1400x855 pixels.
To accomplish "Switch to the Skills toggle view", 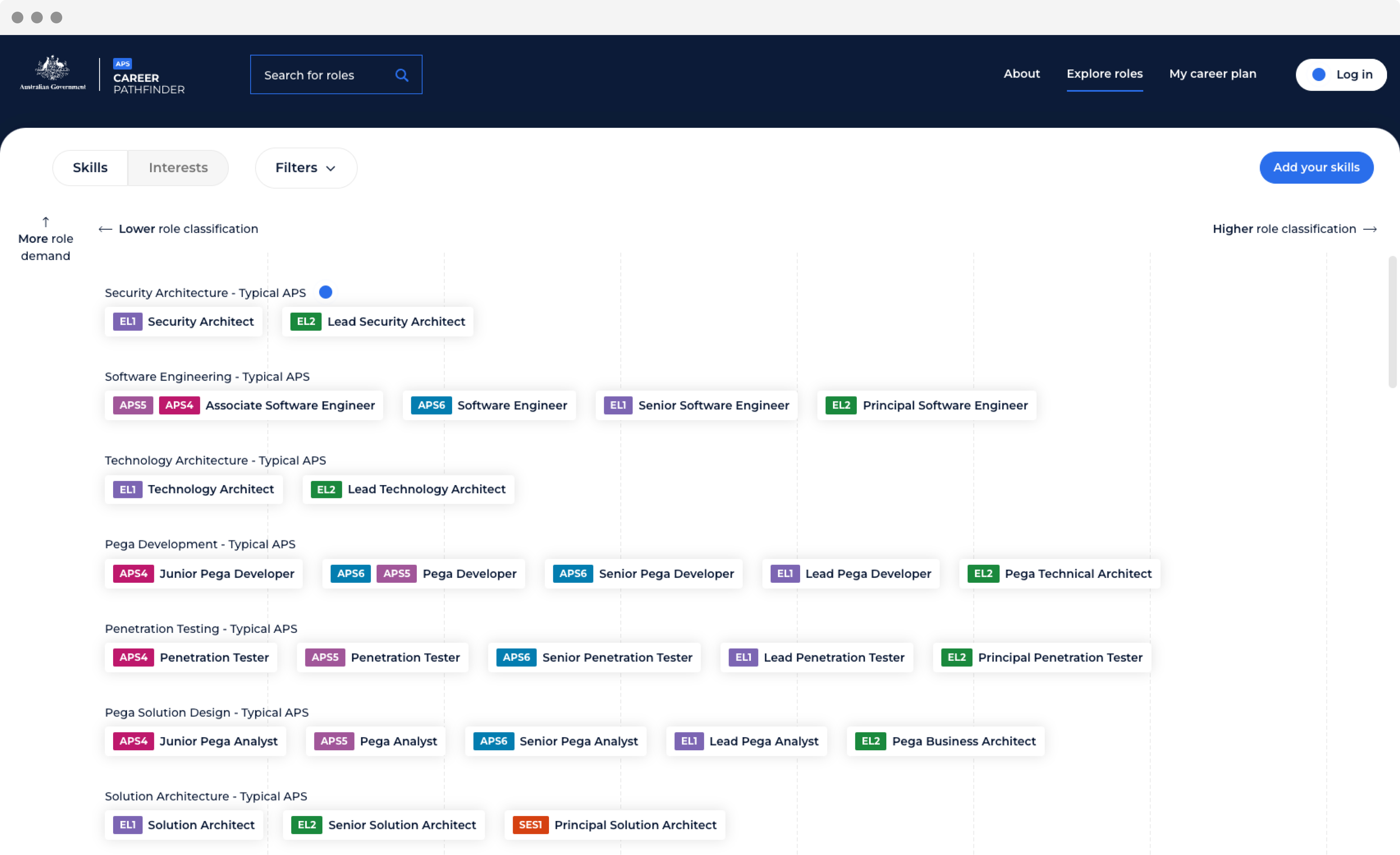I will pyautogui.click(x=90, y=168).
